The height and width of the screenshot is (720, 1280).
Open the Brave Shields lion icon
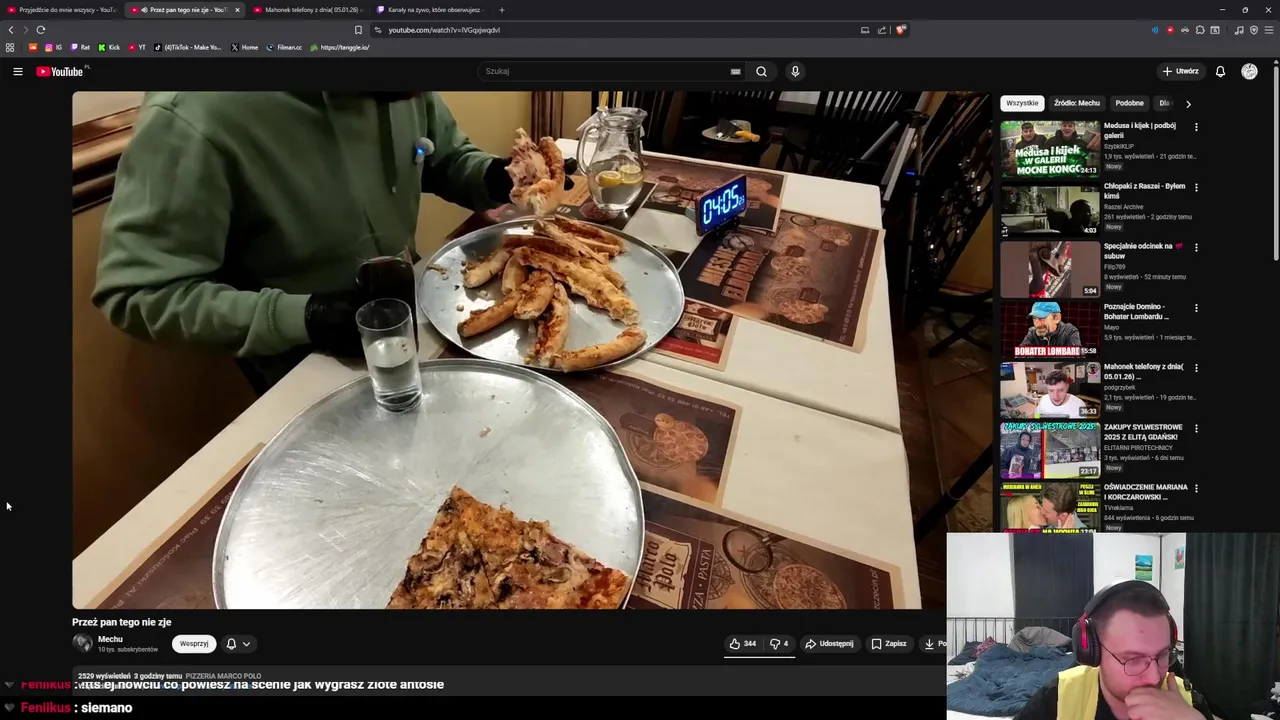point(900,30)
